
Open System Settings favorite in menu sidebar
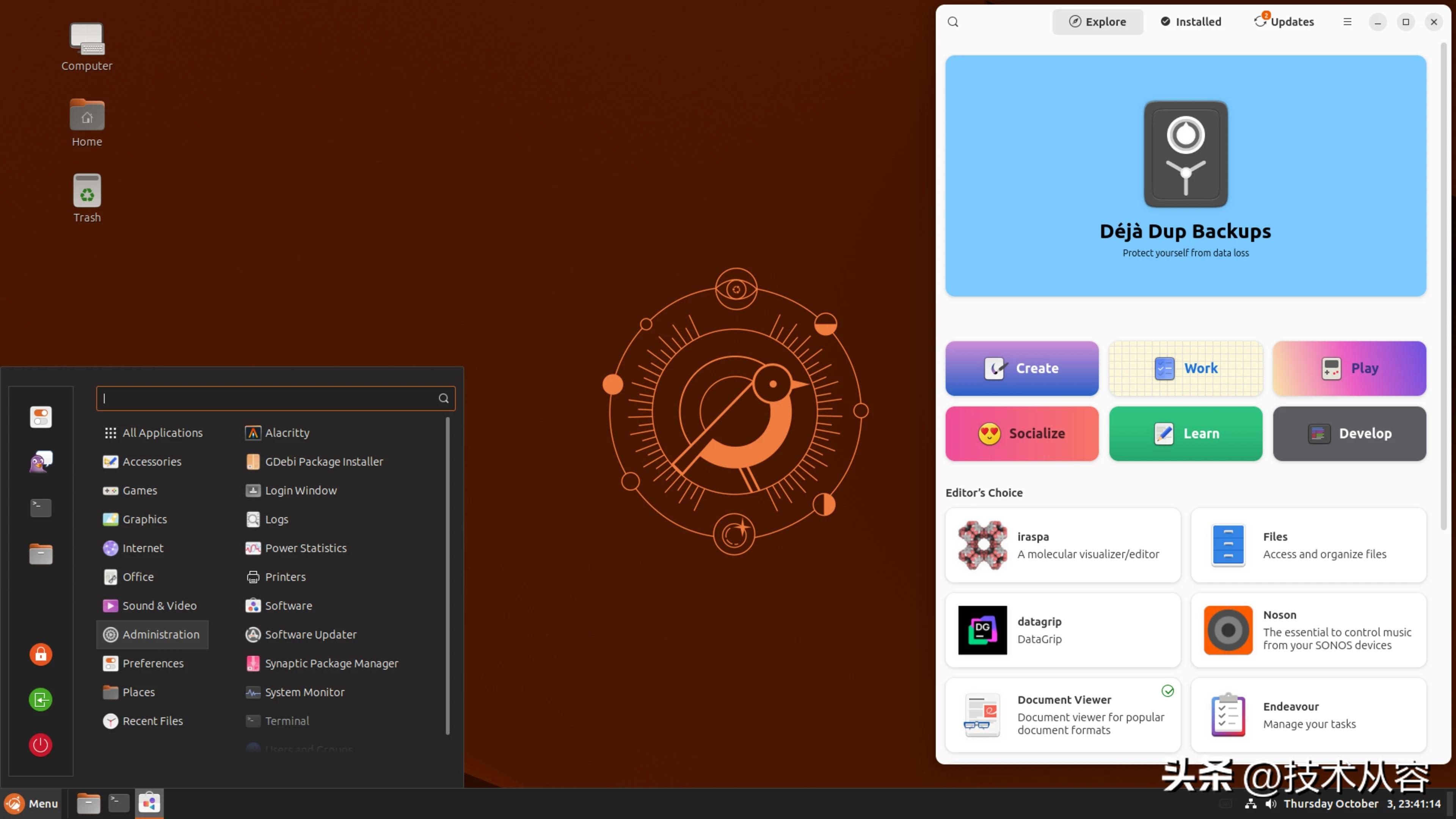tap(41, 417)
